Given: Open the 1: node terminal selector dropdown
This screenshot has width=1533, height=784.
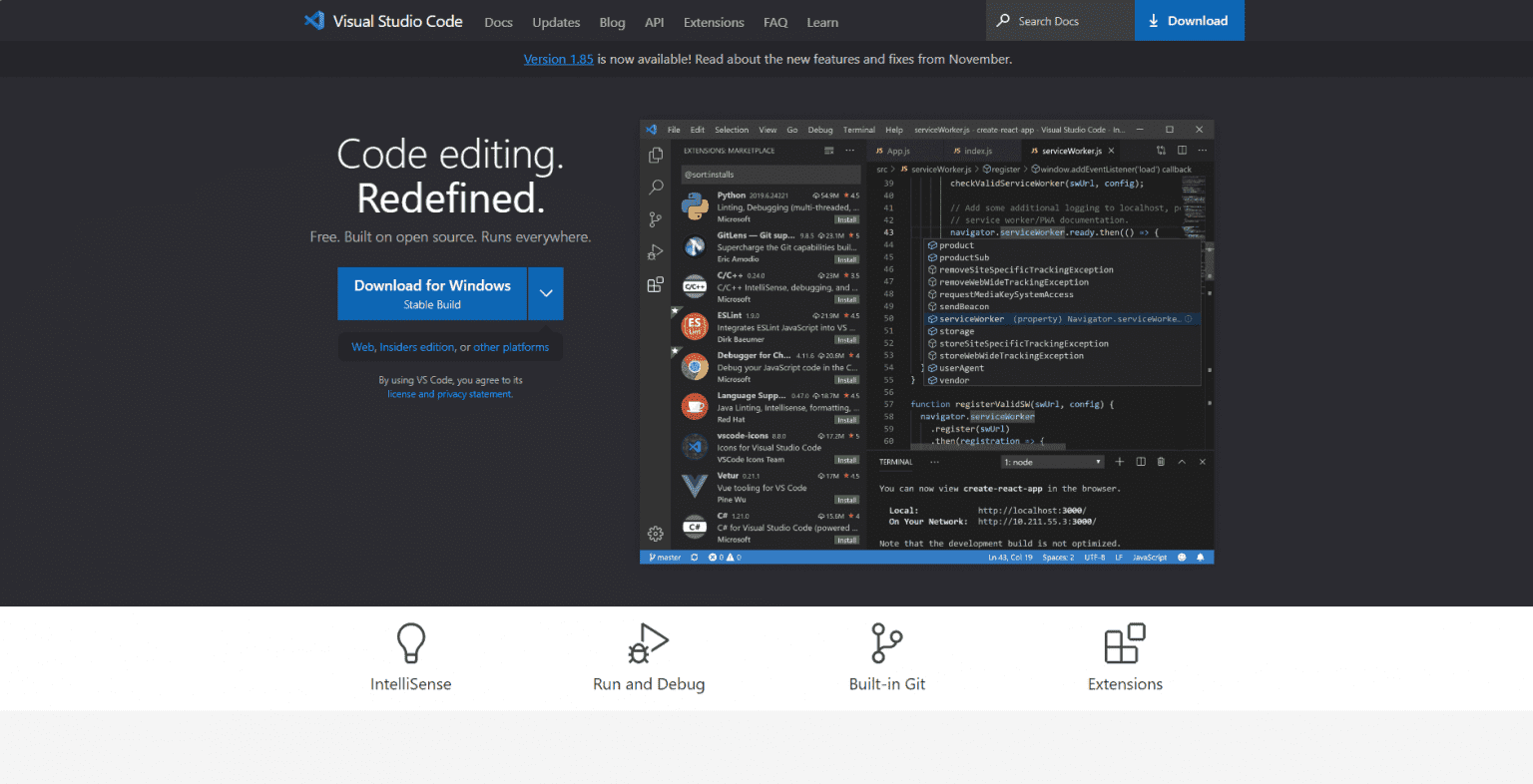Looking at the screenshot, I should 1052,462.
